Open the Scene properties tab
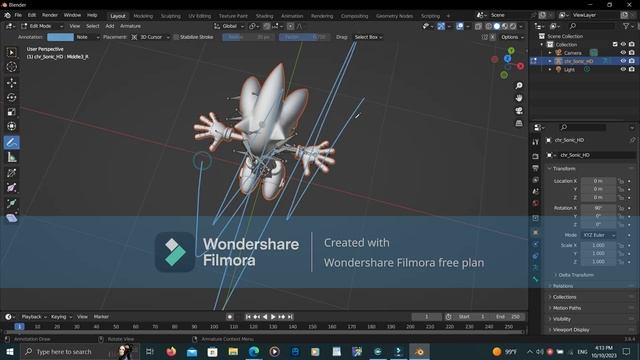 coord(536,191)
